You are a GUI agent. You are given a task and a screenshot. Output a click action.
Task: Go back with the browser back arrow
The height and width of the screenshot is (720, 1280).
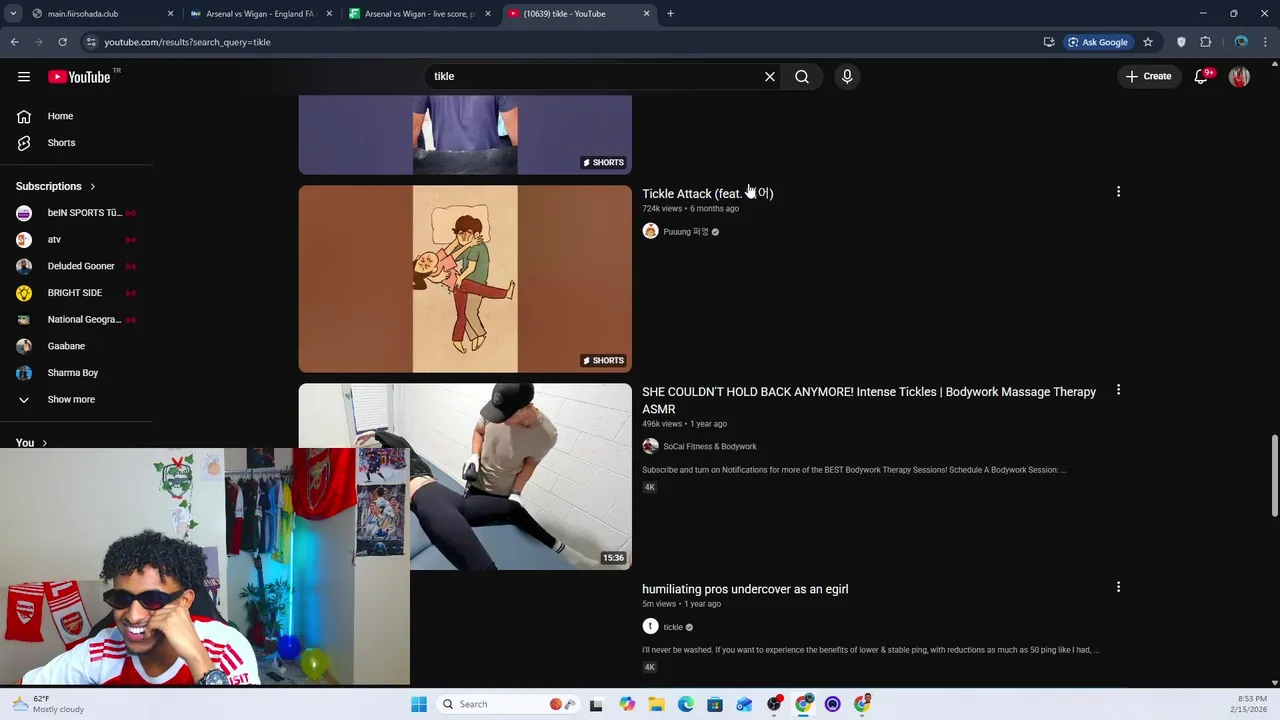15,42
